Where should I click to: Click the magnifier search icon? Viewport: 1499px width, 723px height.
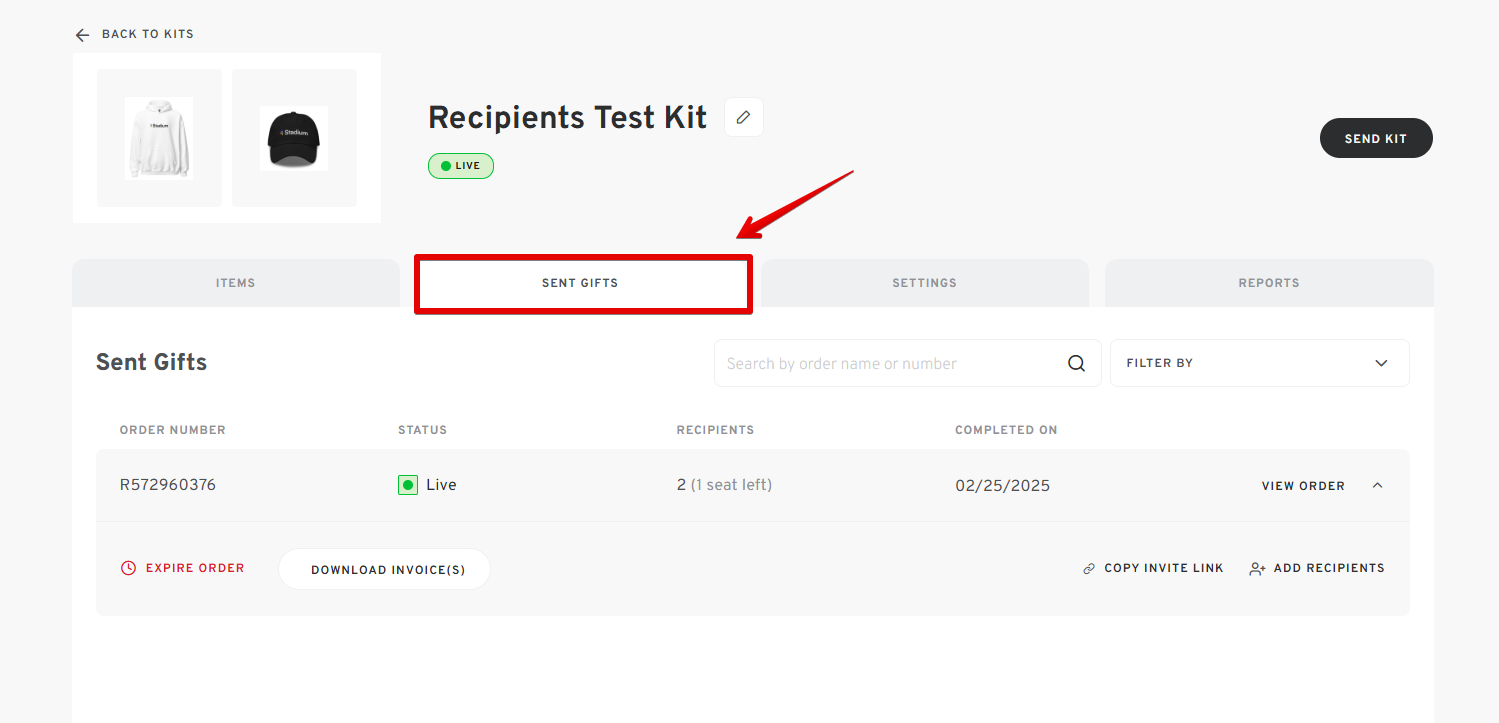(1076, 363)
